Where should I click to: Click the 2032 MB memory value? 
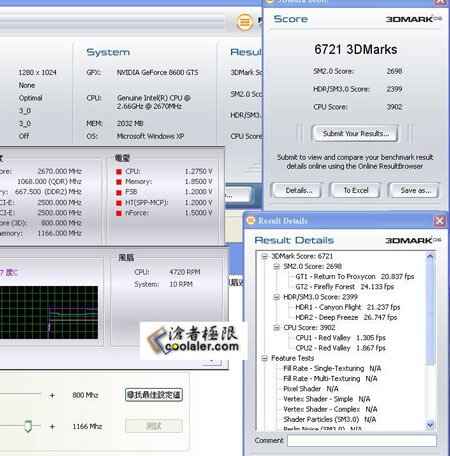click(x=130, y=123)
